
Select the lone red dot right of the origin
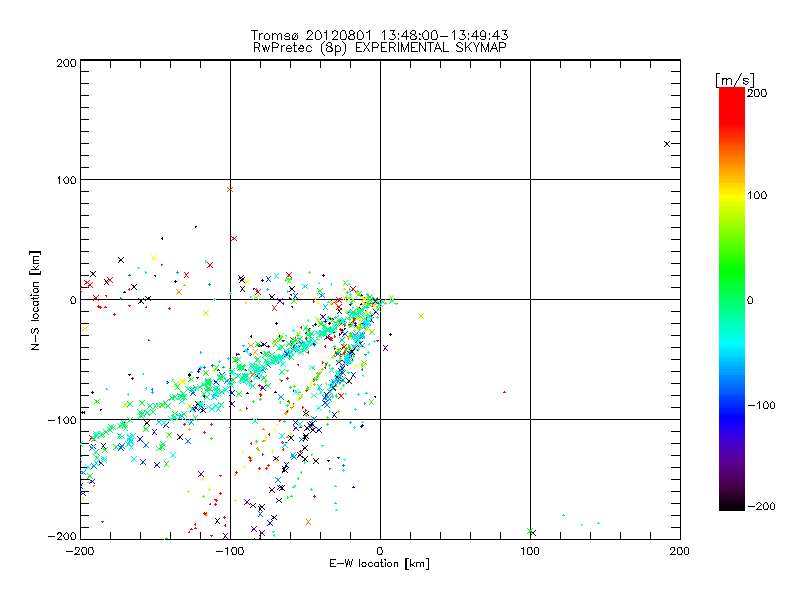(505, 392)
